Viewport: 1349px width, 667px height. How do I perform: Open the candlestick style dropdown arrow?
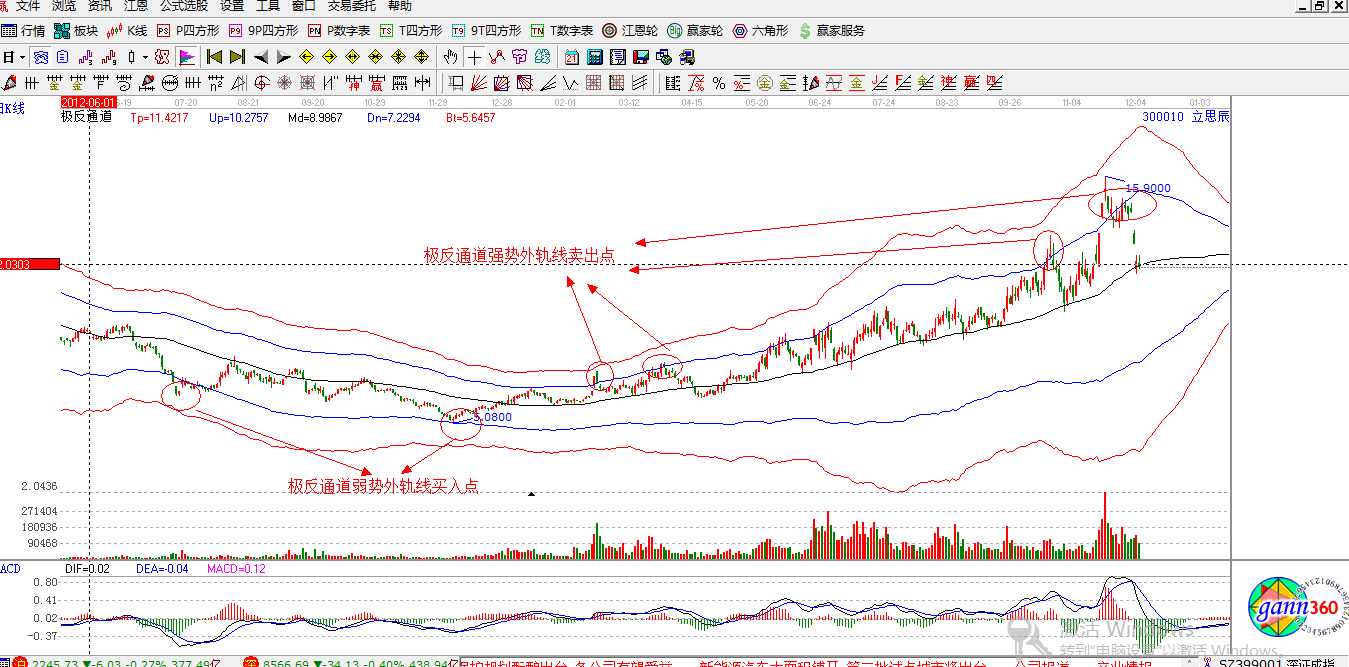coord(144,56)
